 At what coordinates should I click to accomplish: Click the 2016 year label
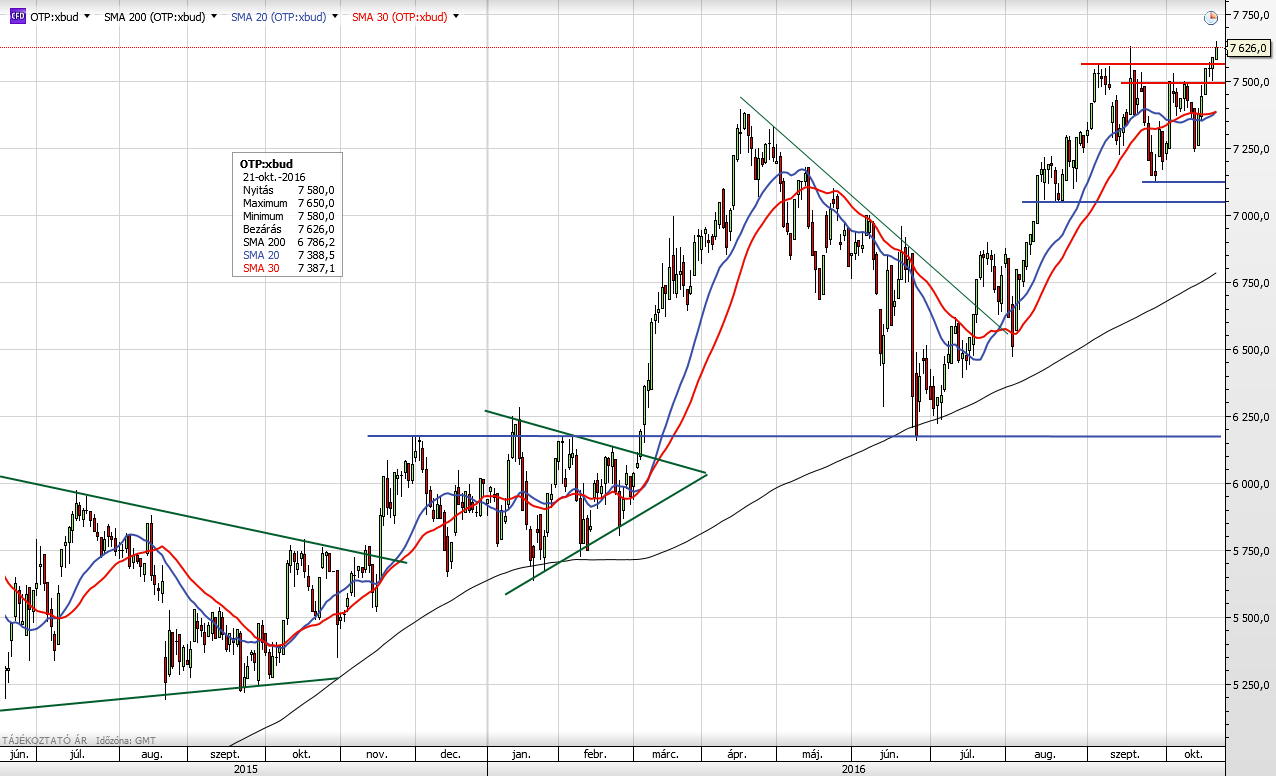pyautogui.click(x=853, y=768)
